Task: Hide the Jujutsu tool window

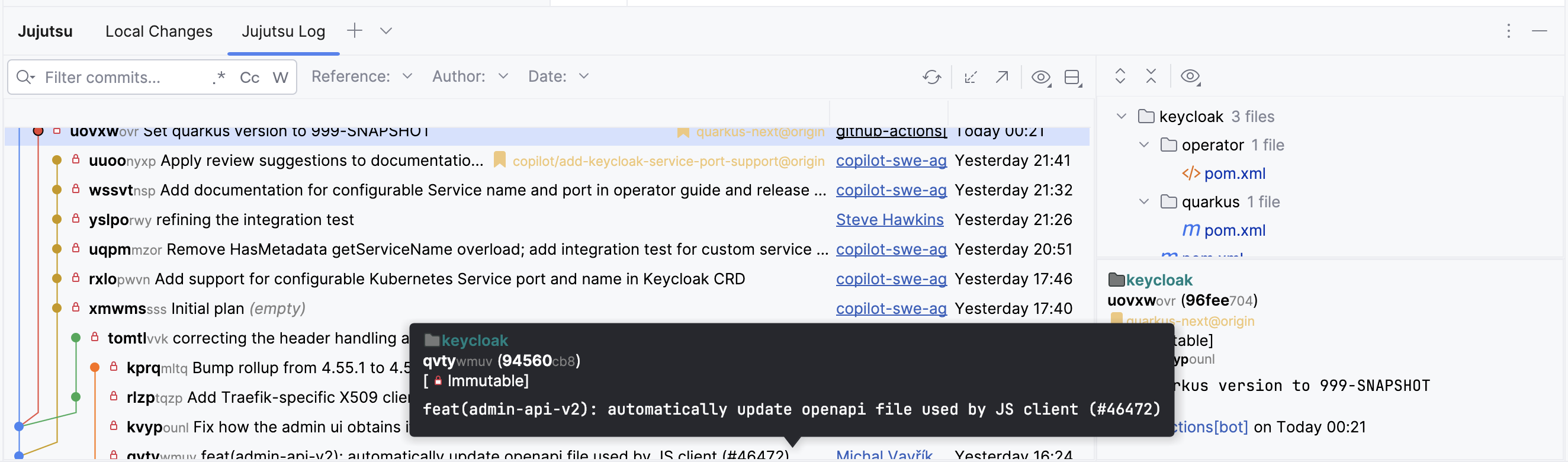Action: (x=1540, y=31)
